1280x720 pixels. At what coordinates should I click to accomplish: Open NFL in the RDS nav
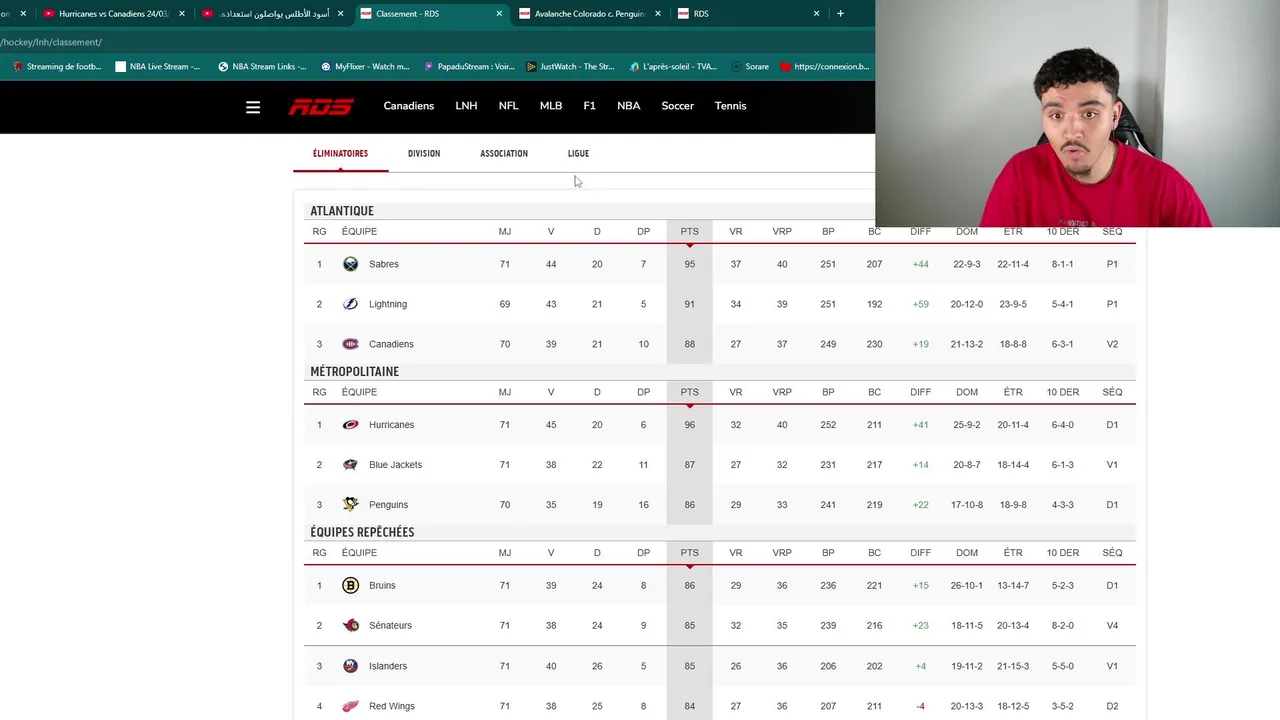pos(508,106)
